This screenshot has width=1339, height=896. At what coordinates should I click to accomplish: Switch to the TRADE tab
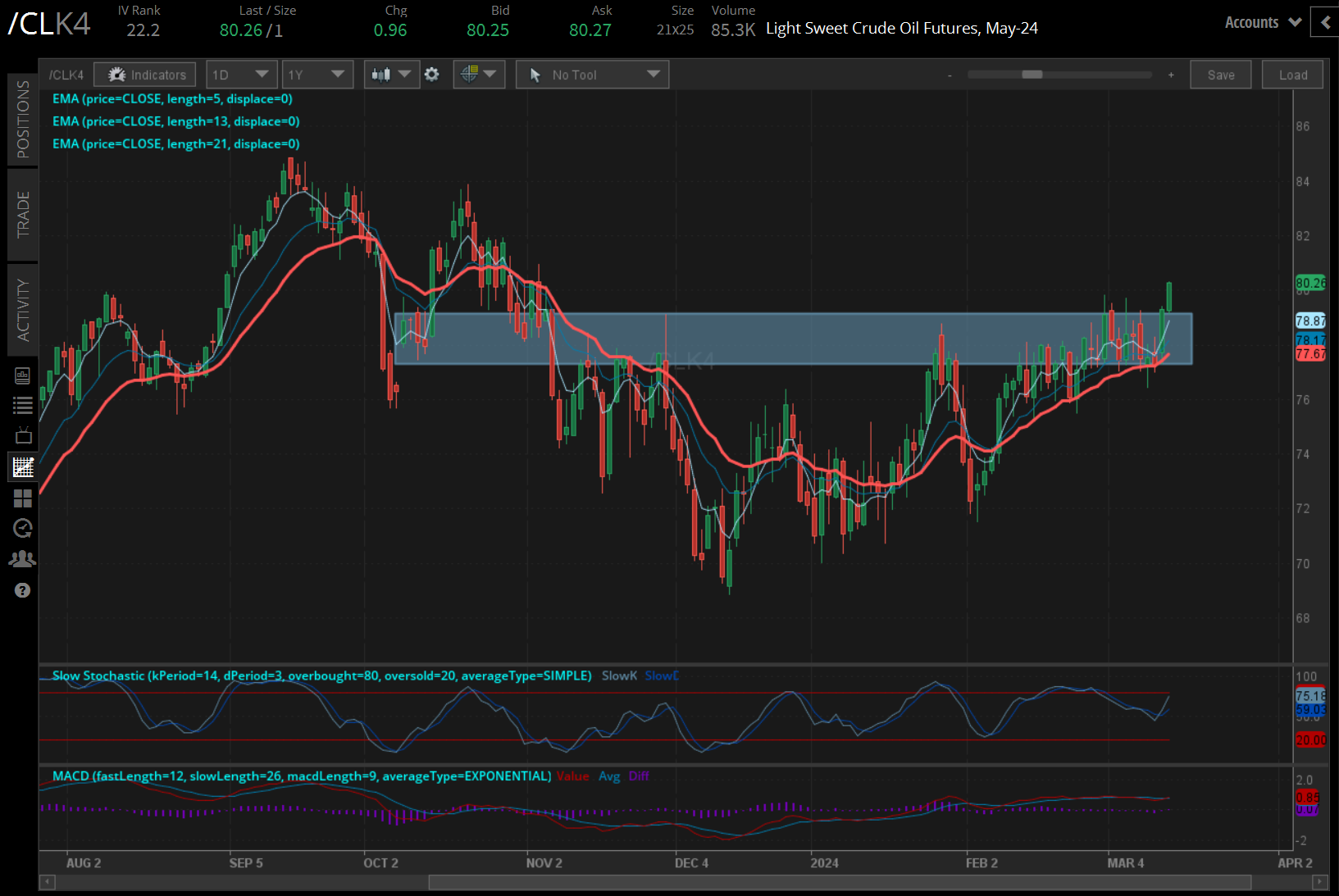point(22,214)
